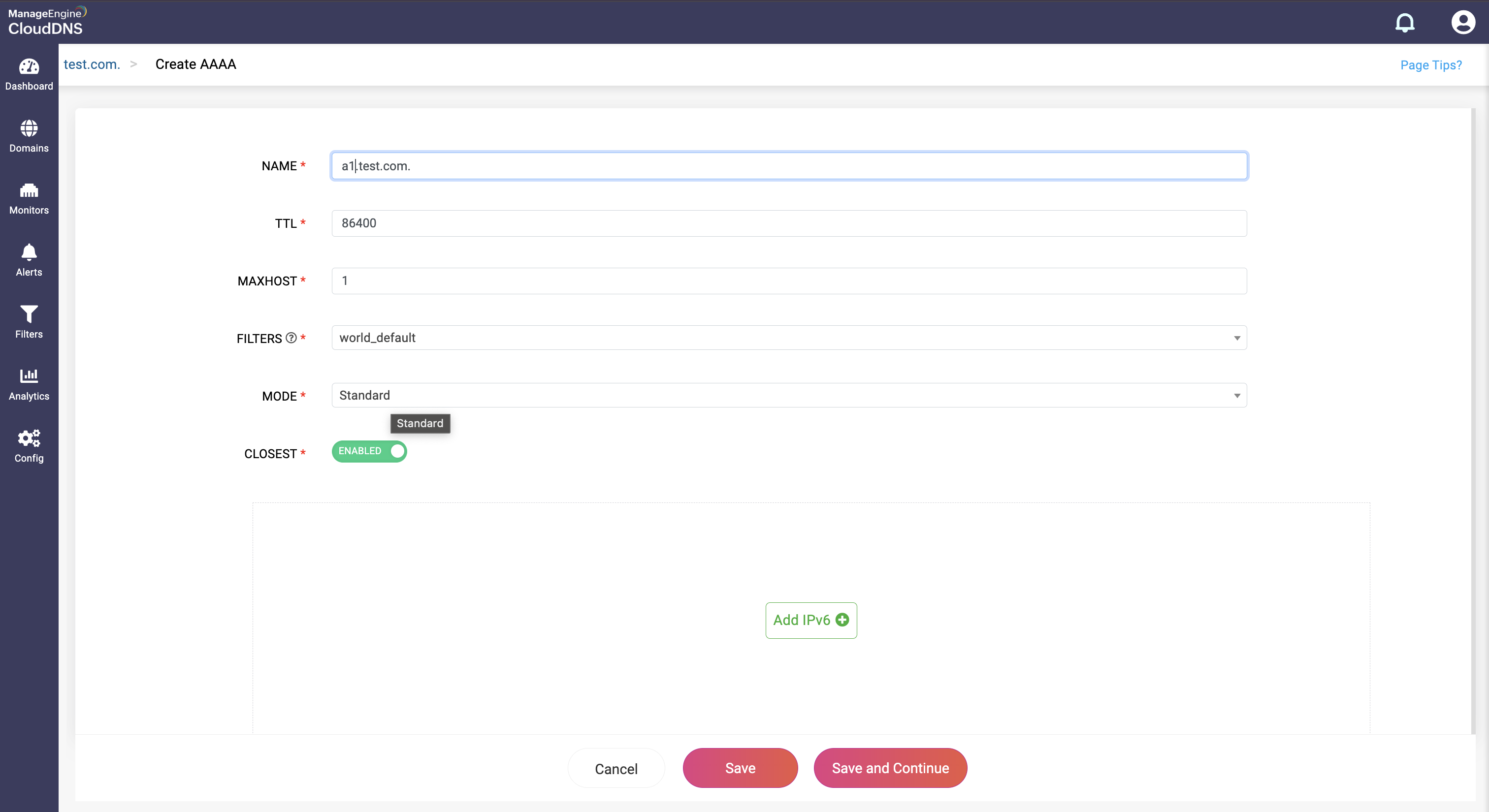Click the Save button
The image size is (1489, 812).
[x=740, y=768]
